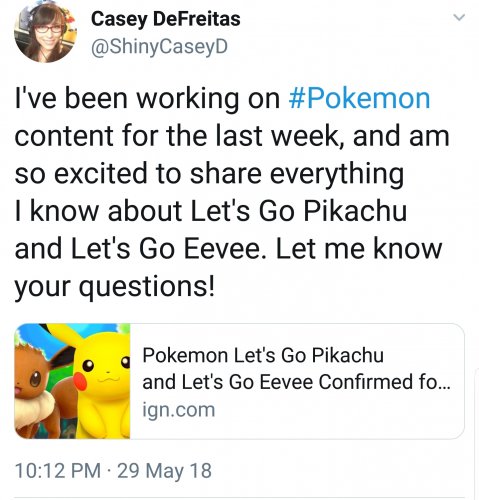
Task: Open the @ShinyCaseyD handle
Action: (159, 47)
